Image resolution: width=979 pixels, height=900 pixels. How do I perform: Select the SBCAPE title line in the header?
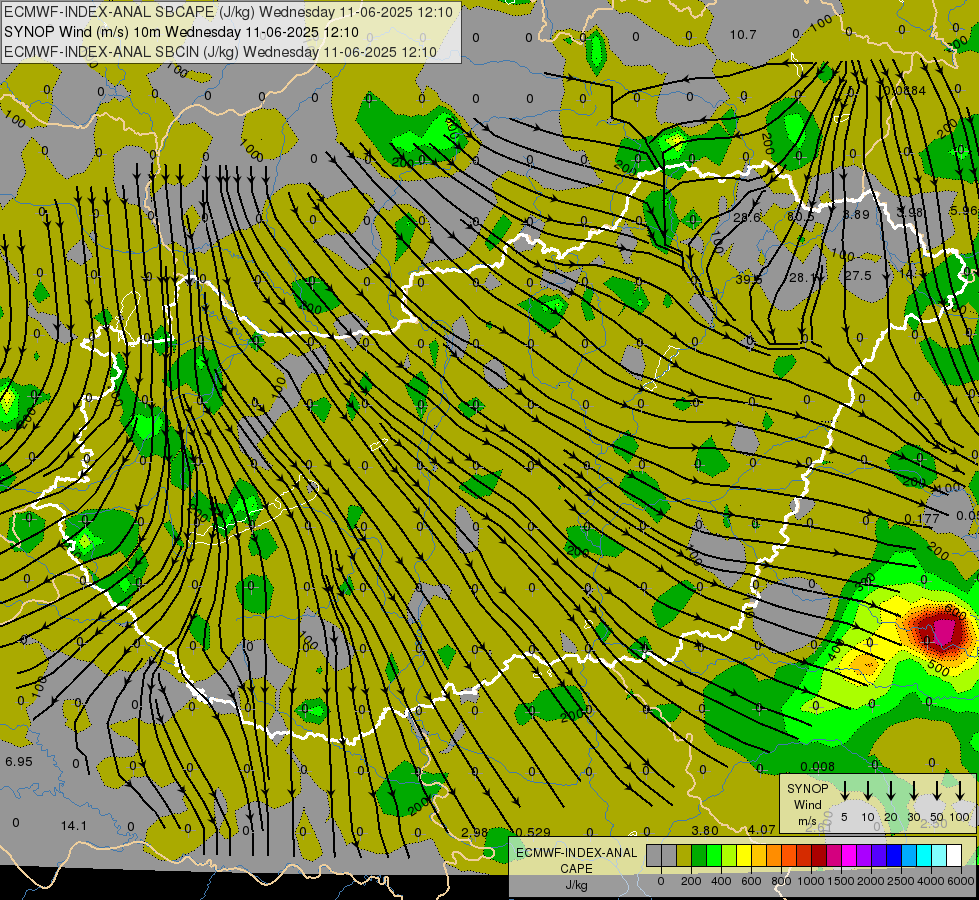229,12
